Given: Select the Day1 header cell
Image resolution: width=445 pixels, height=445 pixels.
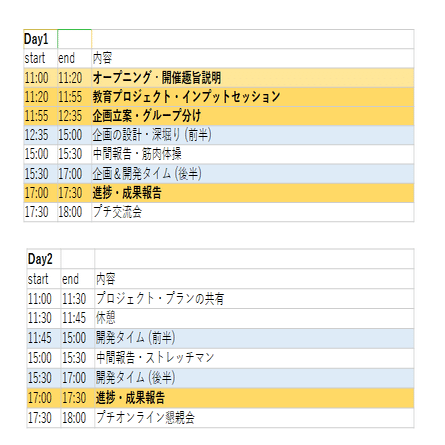Looking at the screenshot, I should point(40,39).
